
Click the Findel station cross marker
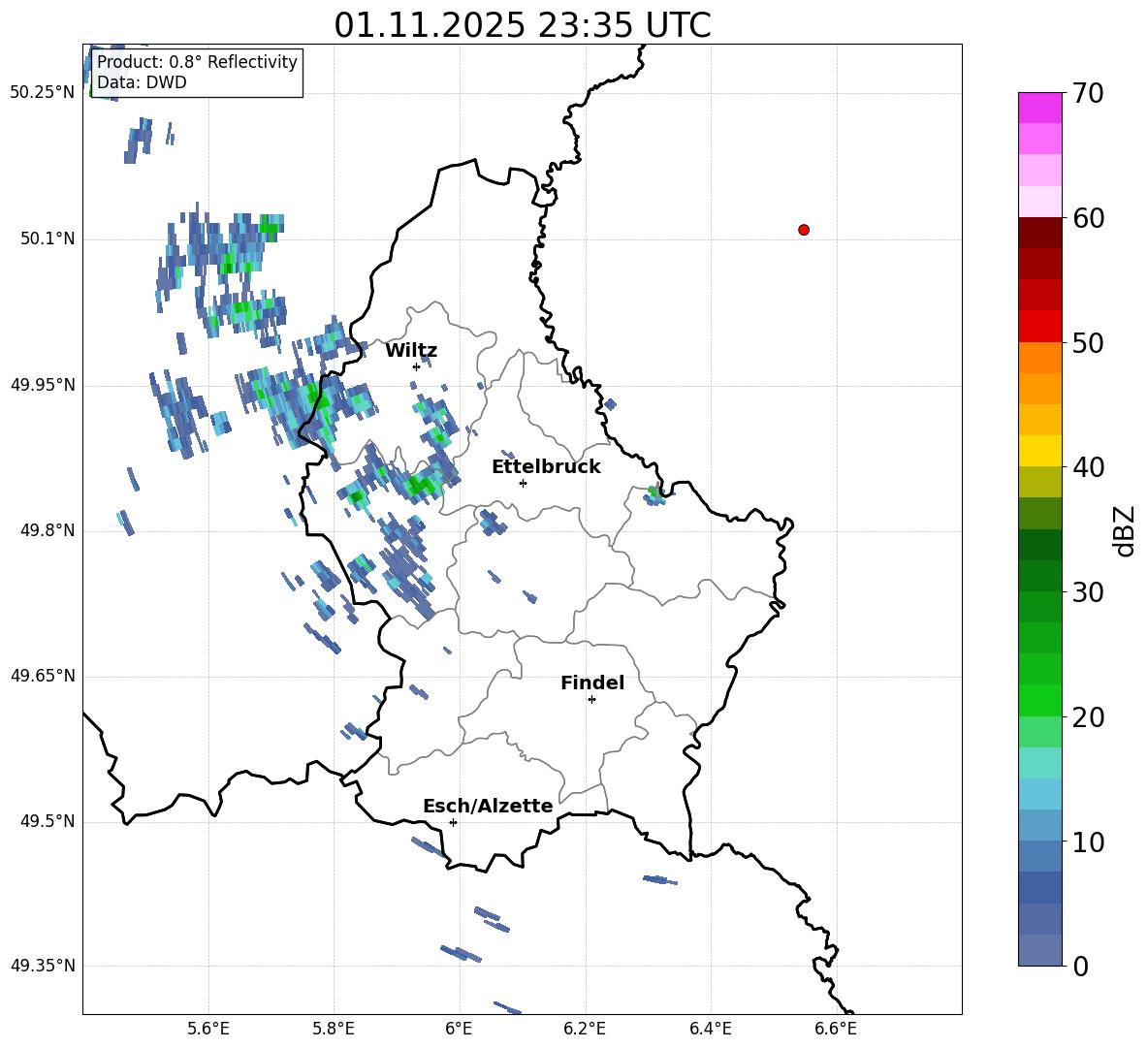tap(591, 700)
